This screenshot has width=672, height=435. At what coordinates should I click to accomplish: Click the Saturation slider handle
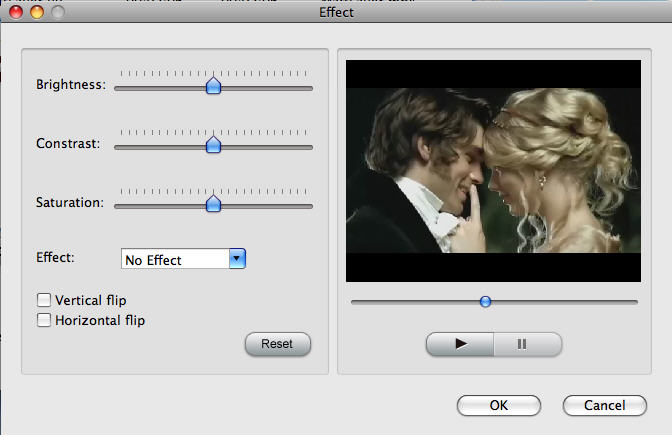point(213,204)
